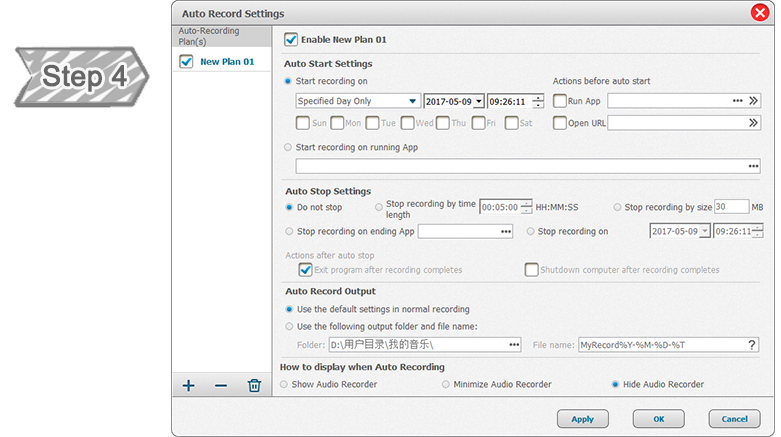Toggle the Enable New Plan 01 checkbox

click(291, 40)
